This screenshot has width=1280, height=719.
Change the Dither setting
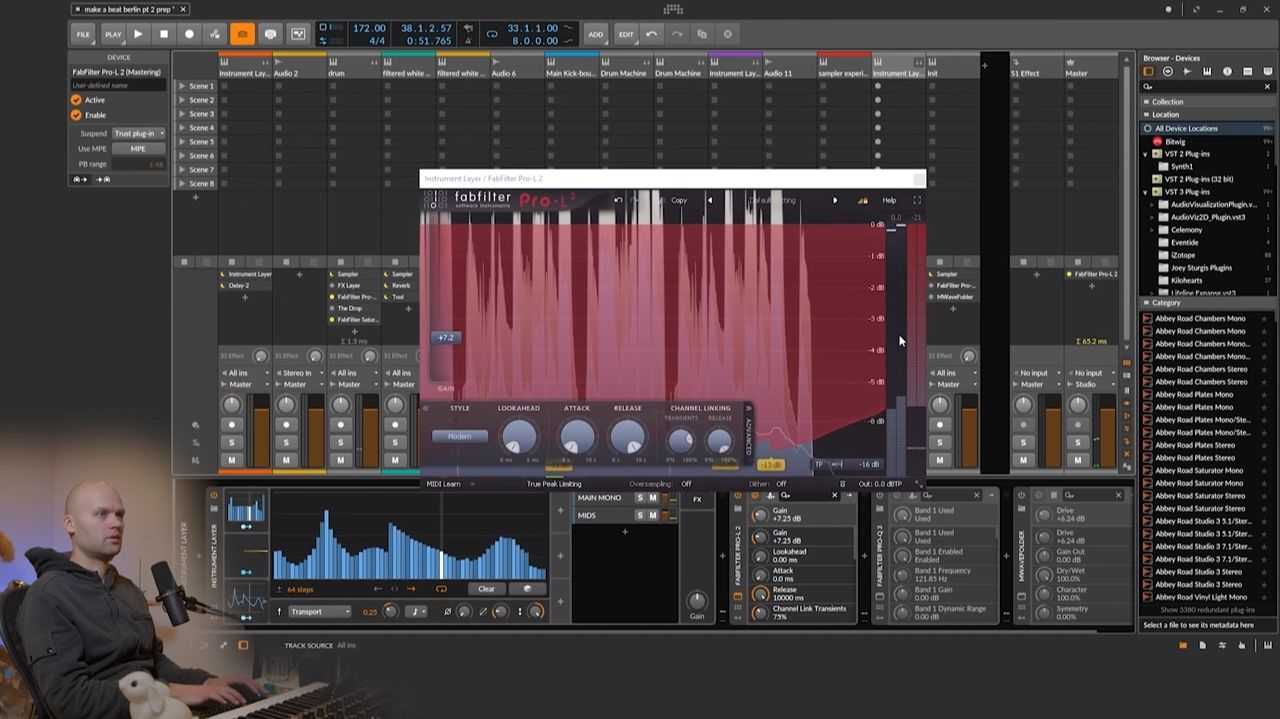(781, 484)
